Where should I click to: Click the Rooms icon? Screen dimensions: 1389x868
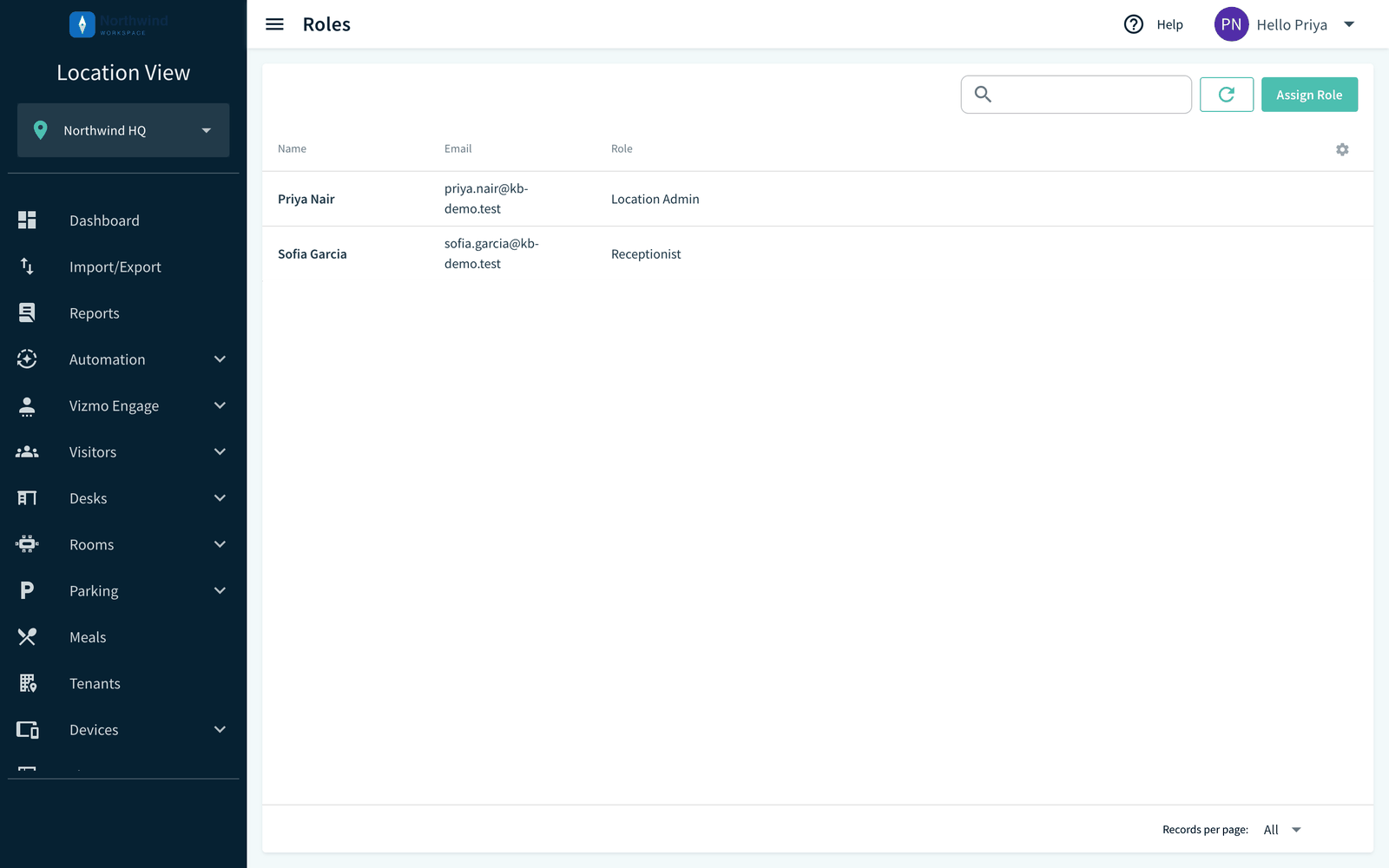click(27, 544)
